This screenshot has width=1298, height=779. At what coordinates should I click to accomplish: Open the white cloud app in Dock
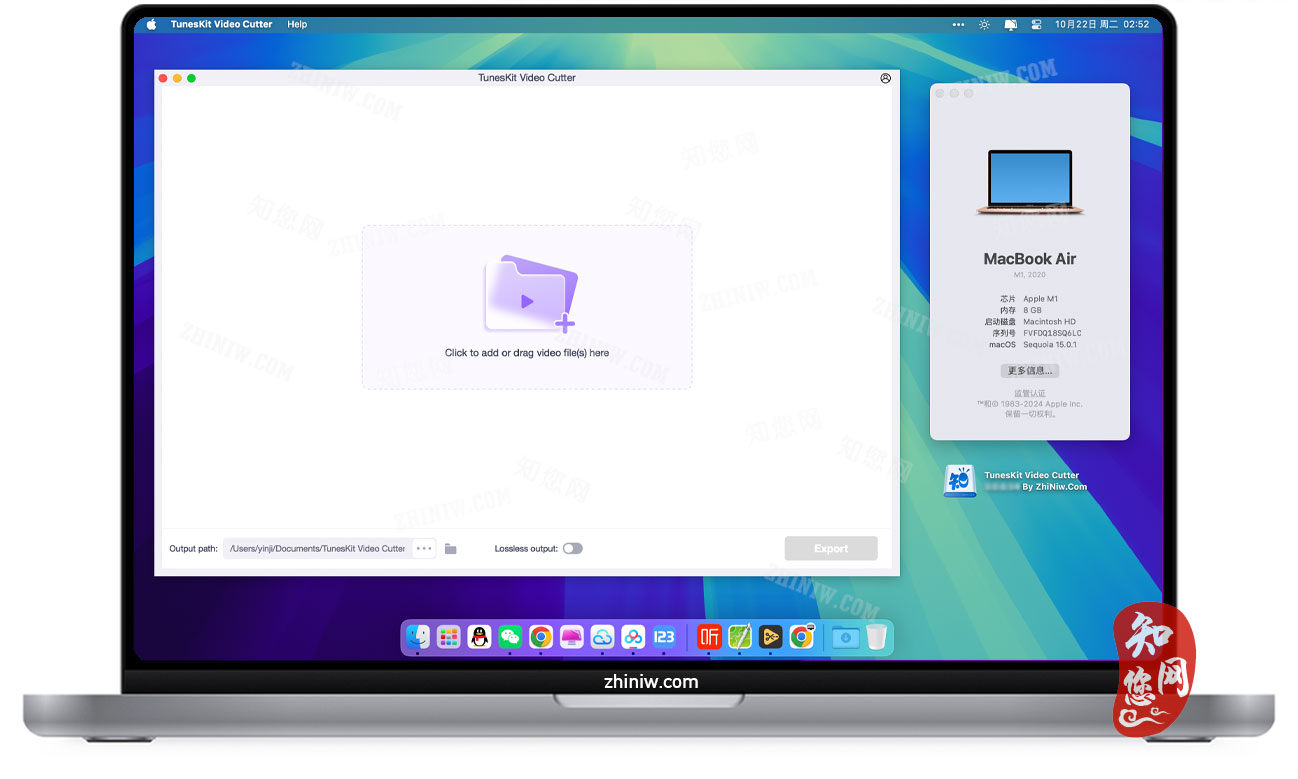tap(602, 637)
